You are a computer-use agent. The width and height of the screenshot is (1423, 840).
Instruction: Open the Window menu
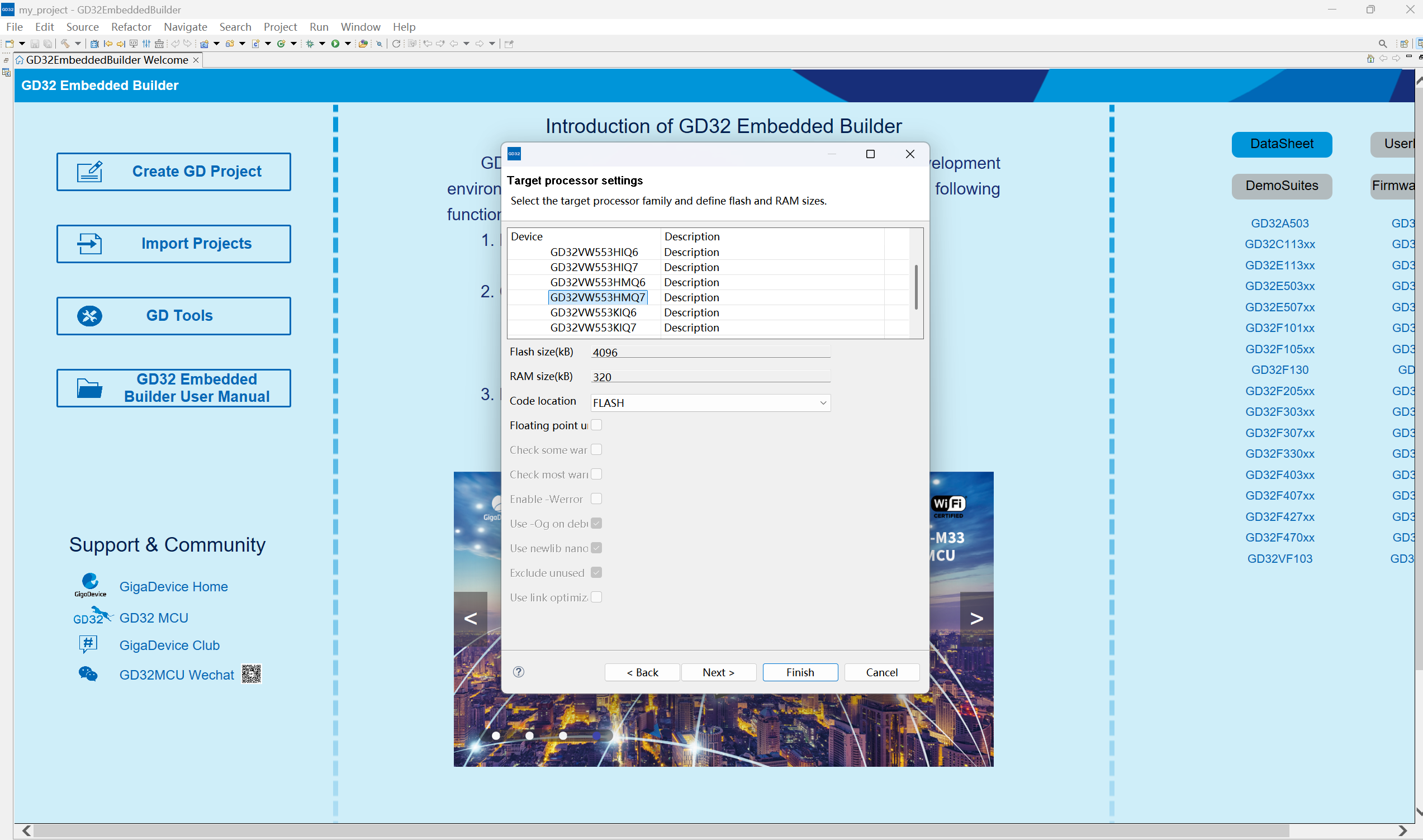[x=361, y=27]
